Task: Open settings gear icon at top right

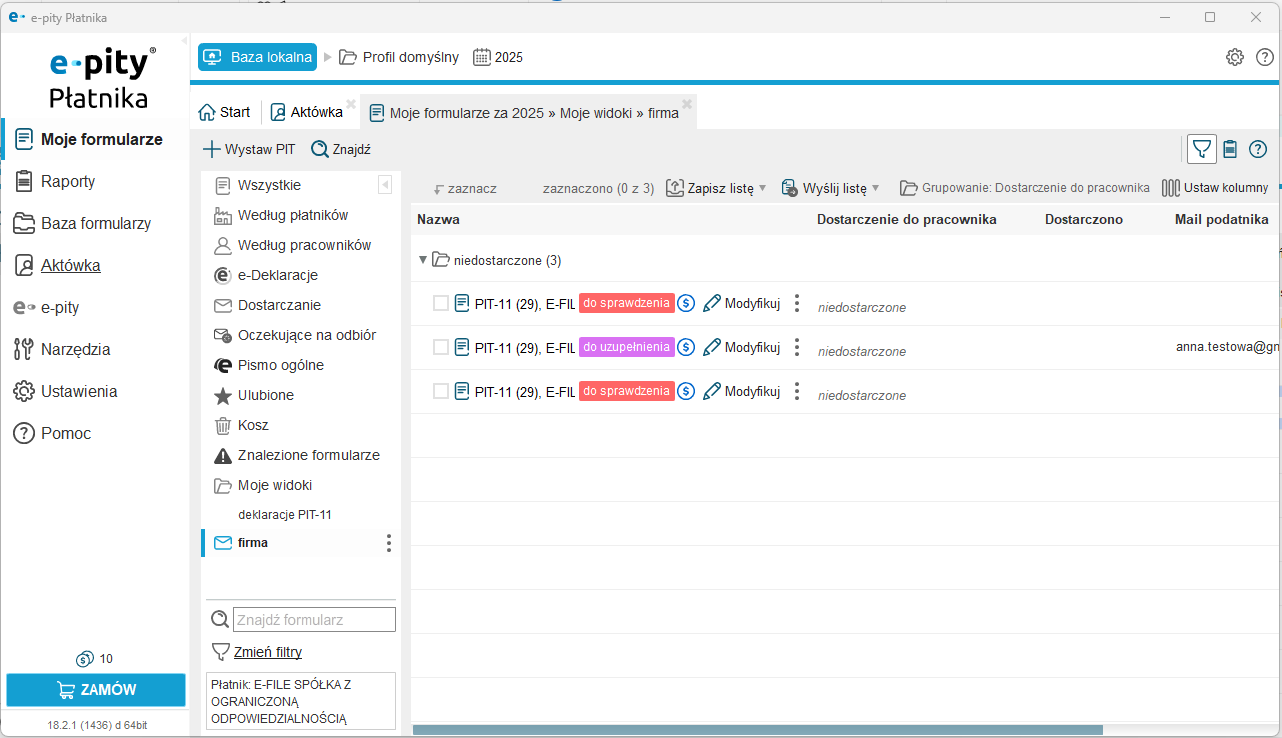Action: pyautogui.click(x=1235, y=57)
